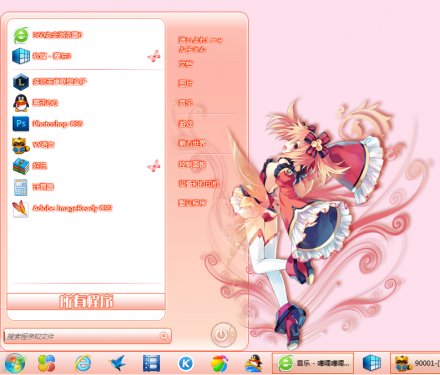Open Tencent QQ penguin entry
Image resolution: width=440 pixels, height=375 pixels.
(x=35, y=103)
